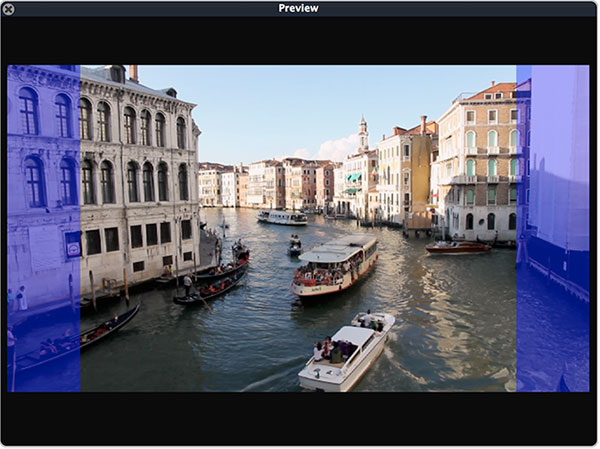
Task: Close the Preview window
Action: (8, 8)
